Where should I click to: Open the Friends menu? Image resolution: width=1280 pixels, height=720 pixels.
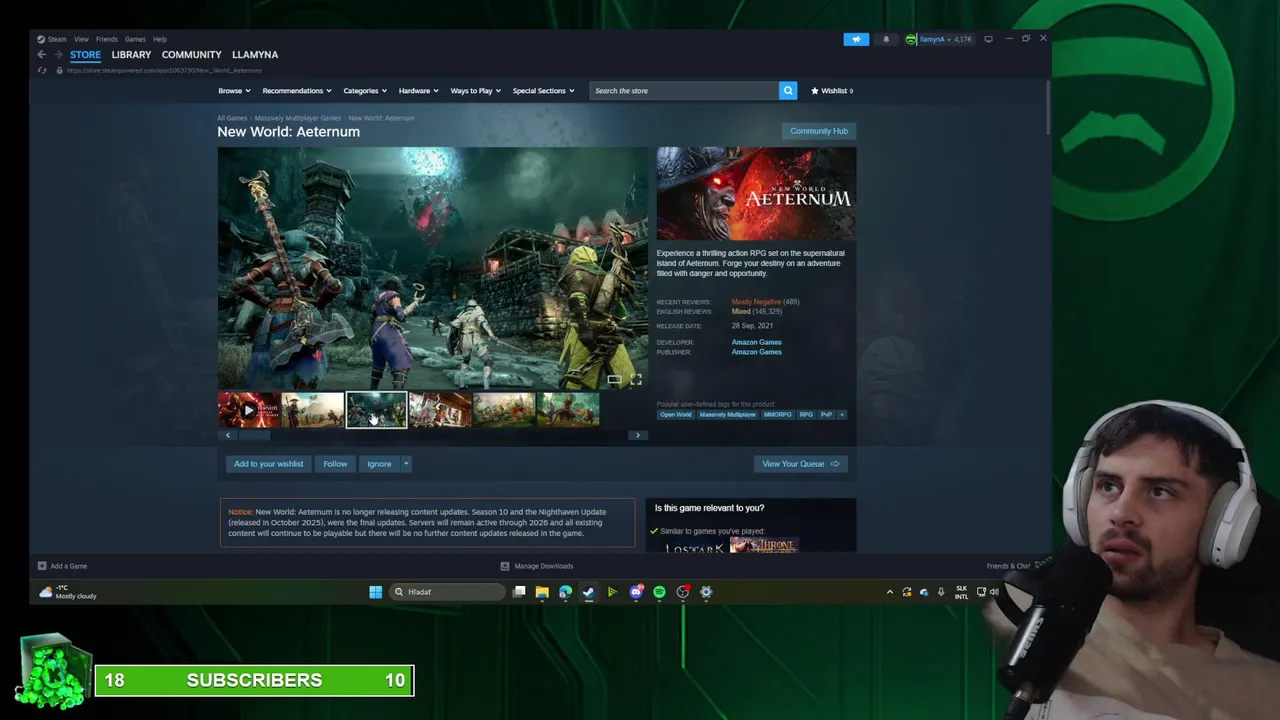point(106,39)
